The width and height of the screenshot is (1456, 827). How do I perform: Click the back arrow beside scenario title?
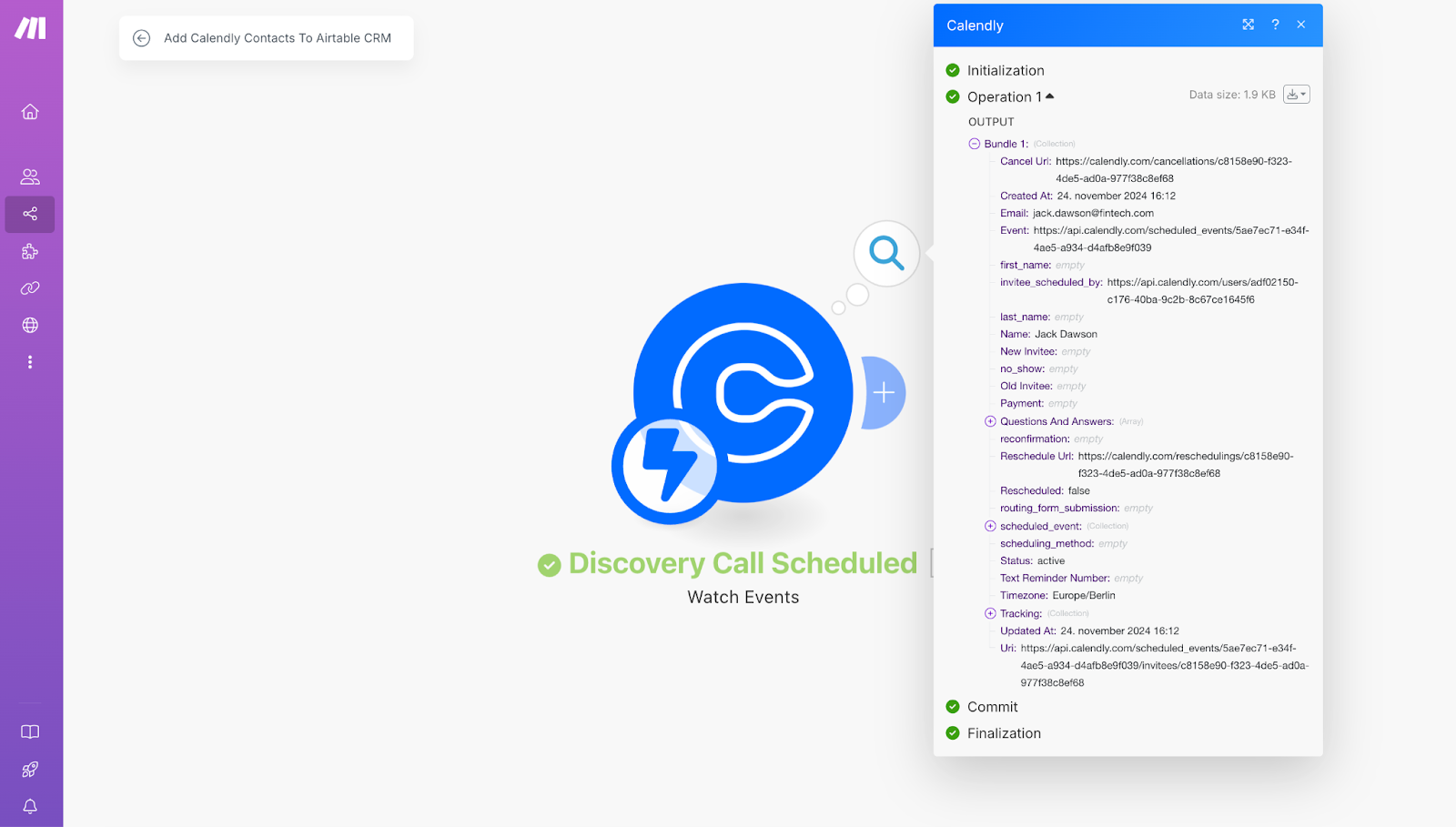coord(141,38)
